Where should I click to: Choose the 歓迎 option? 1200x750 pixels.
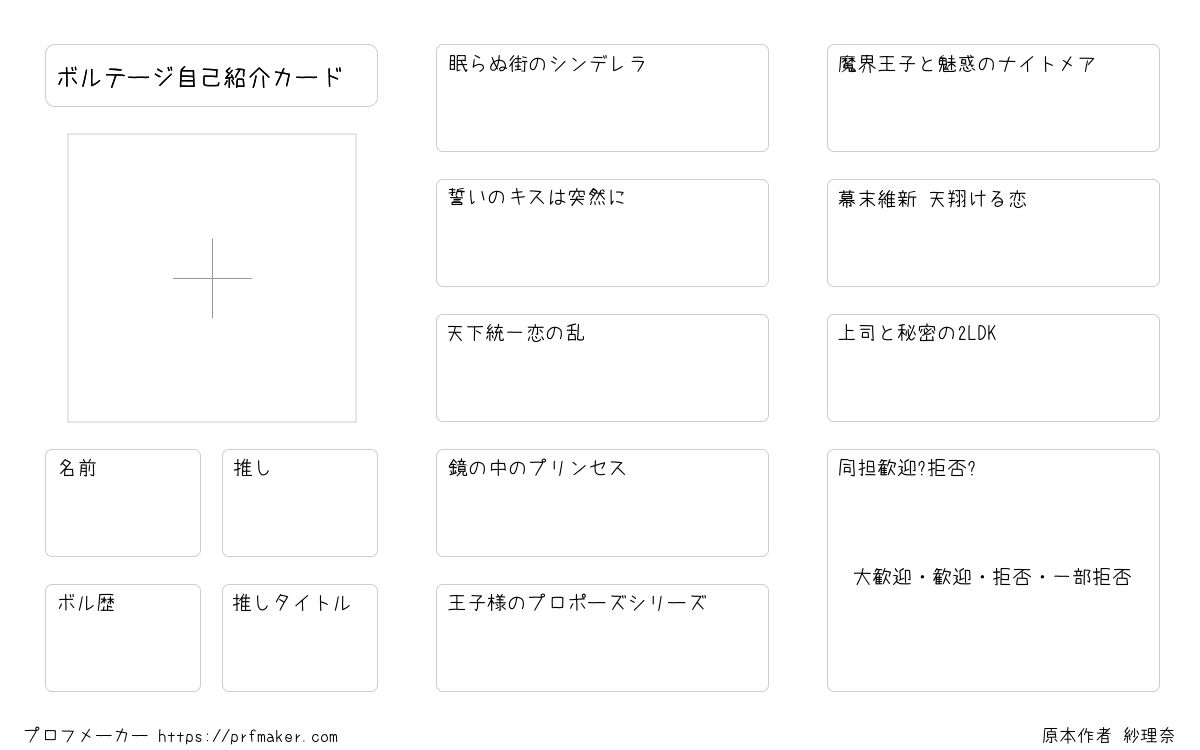pyautogui.click(x=951, y=578)
